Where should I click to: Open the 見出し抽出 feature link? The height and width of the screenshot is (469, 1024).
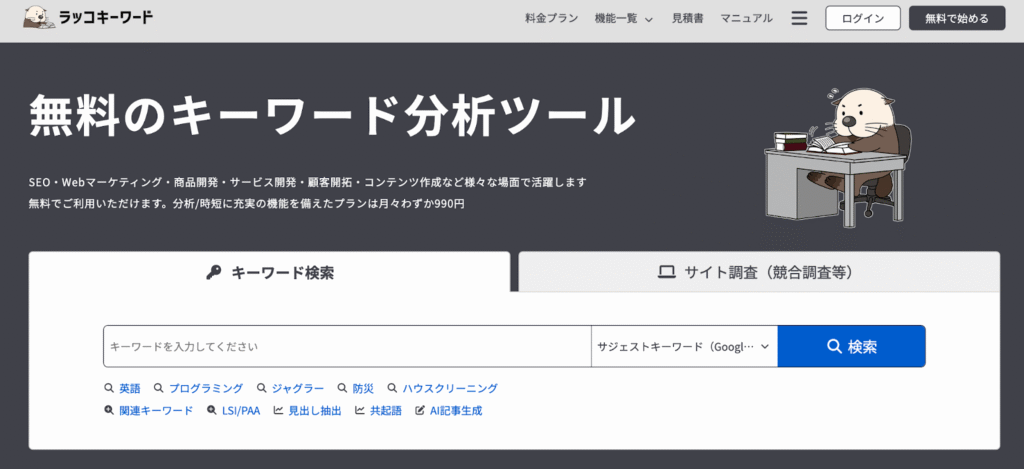coord(315,410)
